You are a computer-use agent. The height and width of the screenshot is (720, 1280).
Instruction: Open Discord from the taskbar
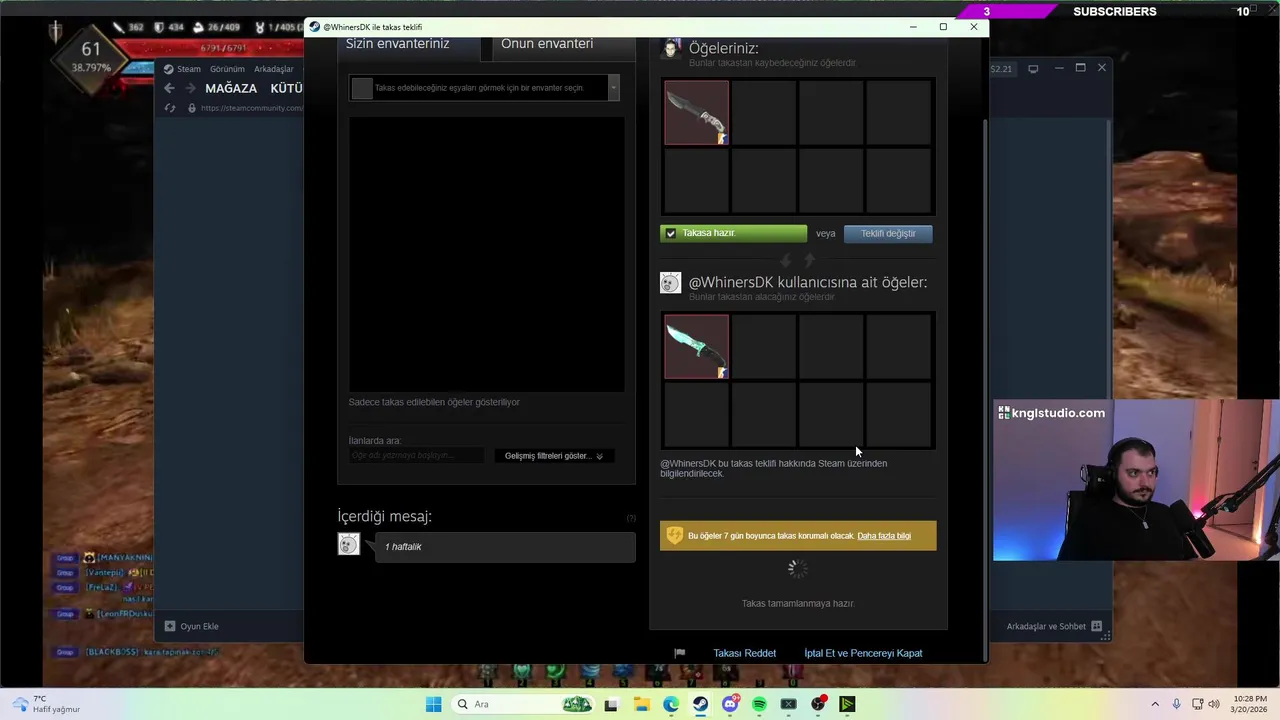coord(730,704)
